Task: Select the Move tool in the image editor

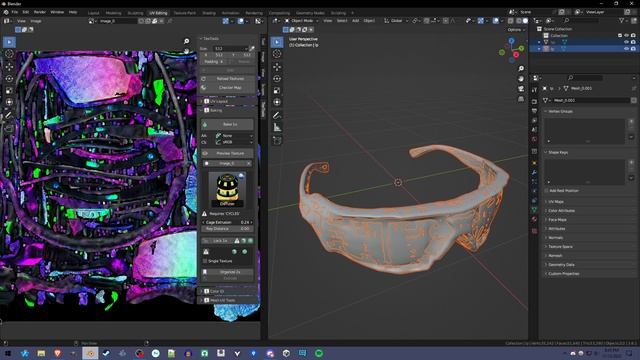Action: [x=9, y=67]
